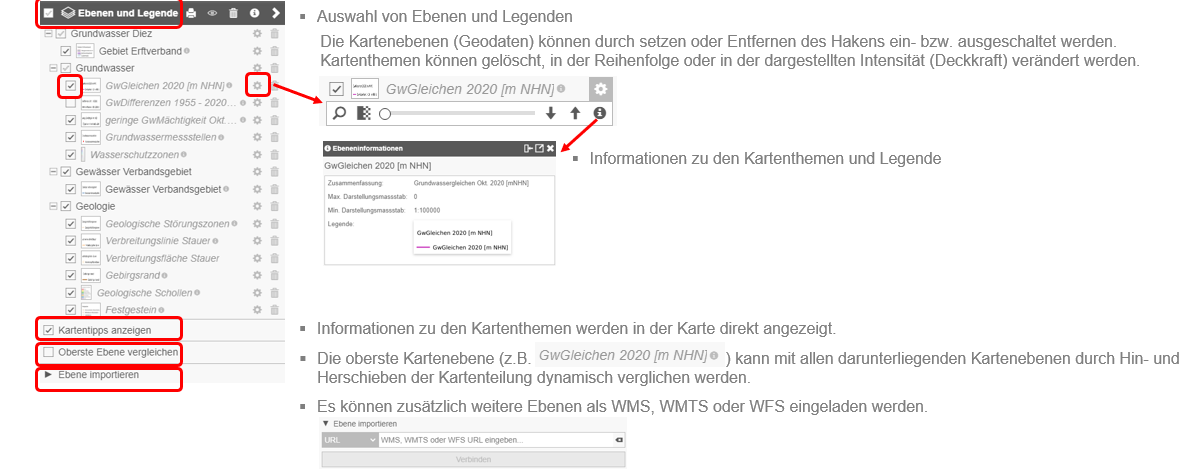The height and width of the screenshot is (469, 1183).
Task: Uncheck the geringe GwMächtigkeit layer checkbox
Action: [x=71, y=120]
